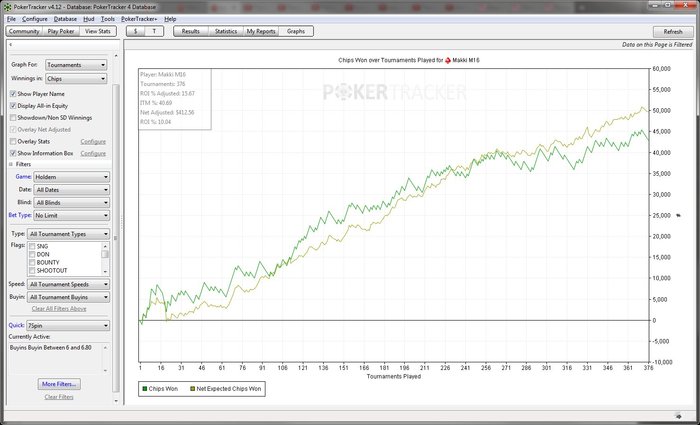
Task: Toggle Display All-in Equity checkbox
Action: point(13,106)
